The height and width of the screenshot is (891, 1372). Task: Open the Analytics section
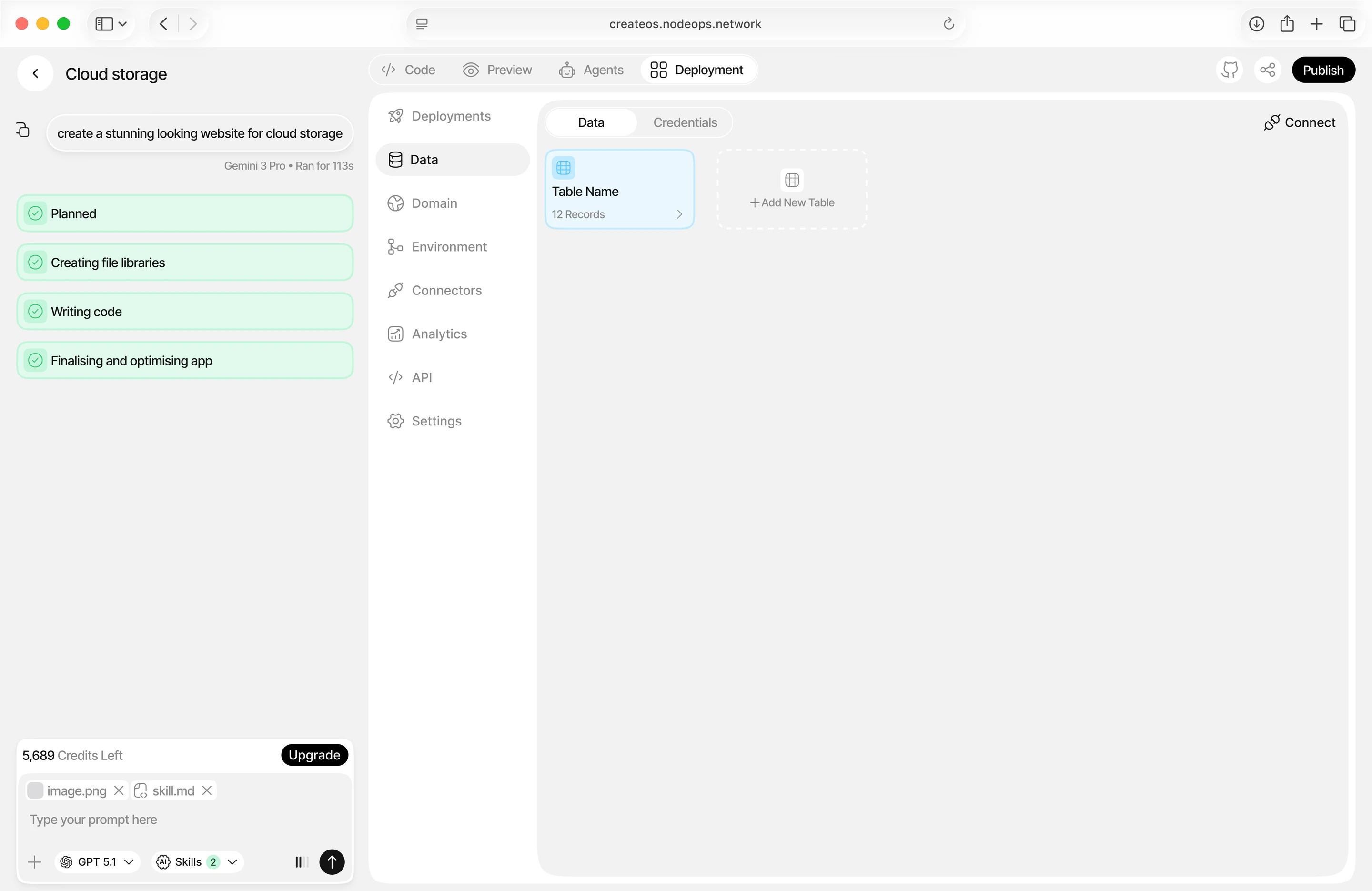click(453, 334)
